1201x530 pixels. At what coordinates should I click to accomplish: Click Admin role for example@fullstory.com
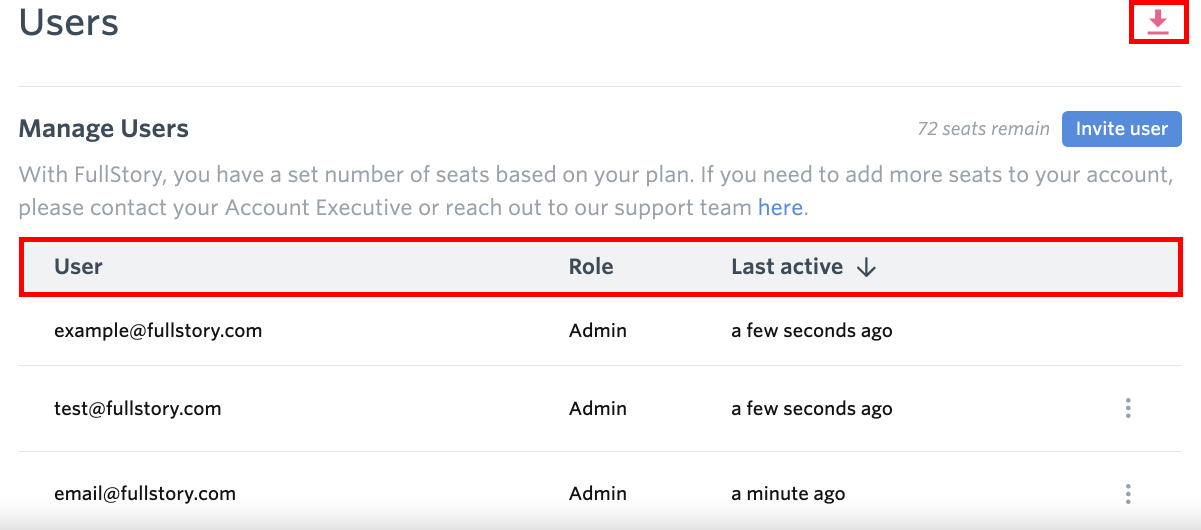click(x=598, y=330)
